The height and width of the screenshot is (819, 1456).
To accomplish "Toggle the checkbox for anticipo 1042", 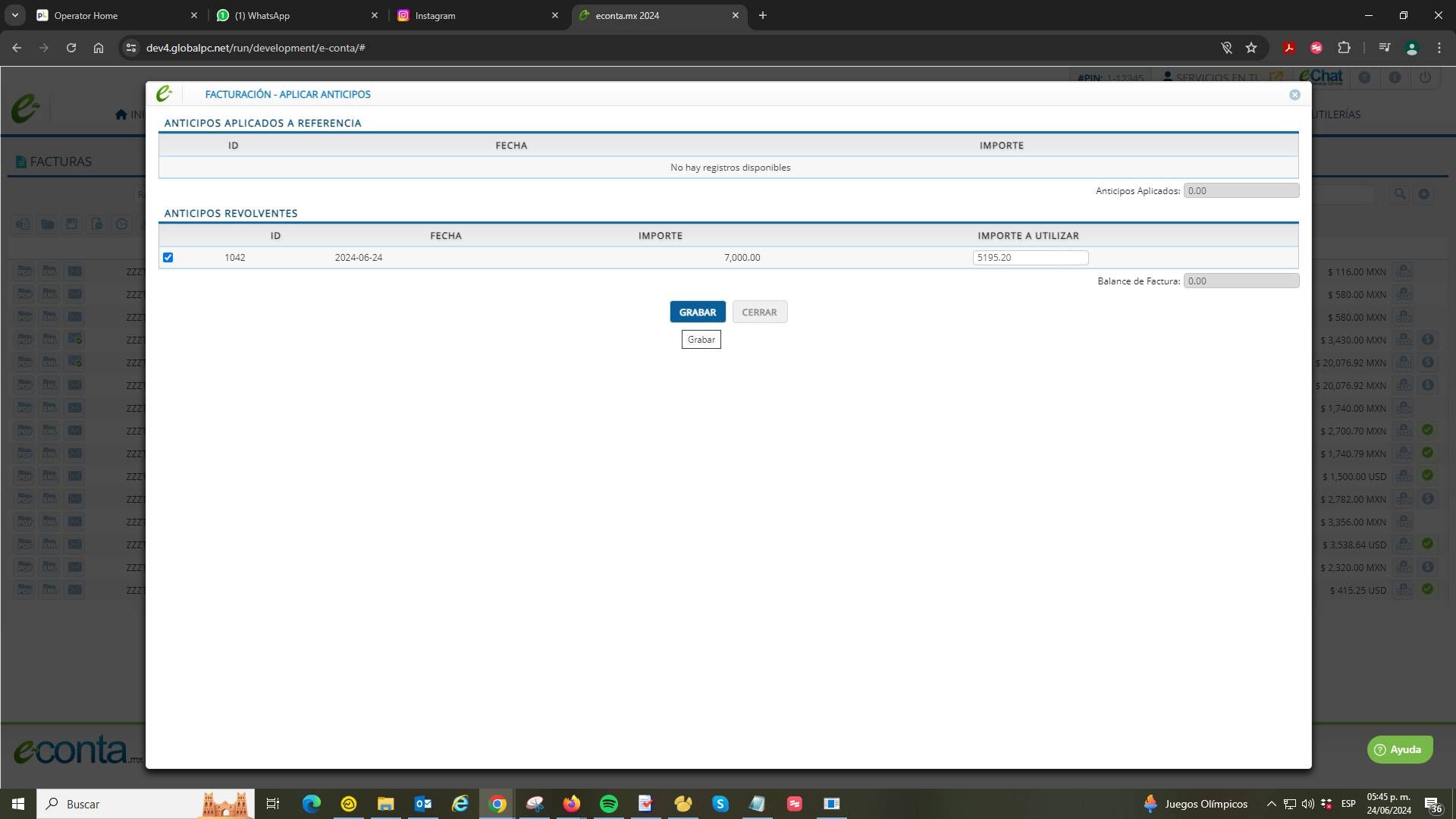I will click(x=168, y=258).
